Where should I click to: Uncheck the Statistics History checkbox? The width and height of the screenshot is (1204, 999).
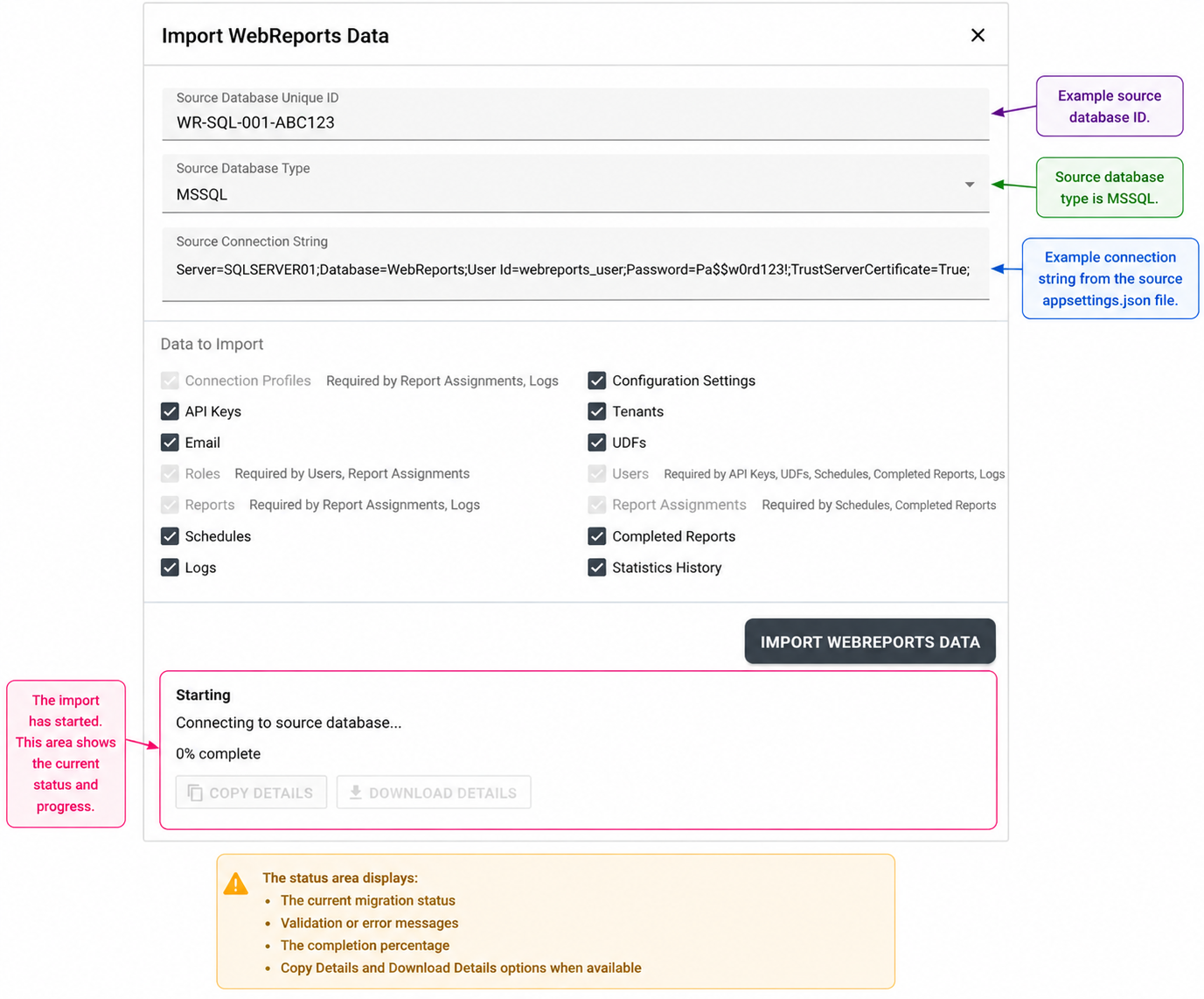[597, 568]
